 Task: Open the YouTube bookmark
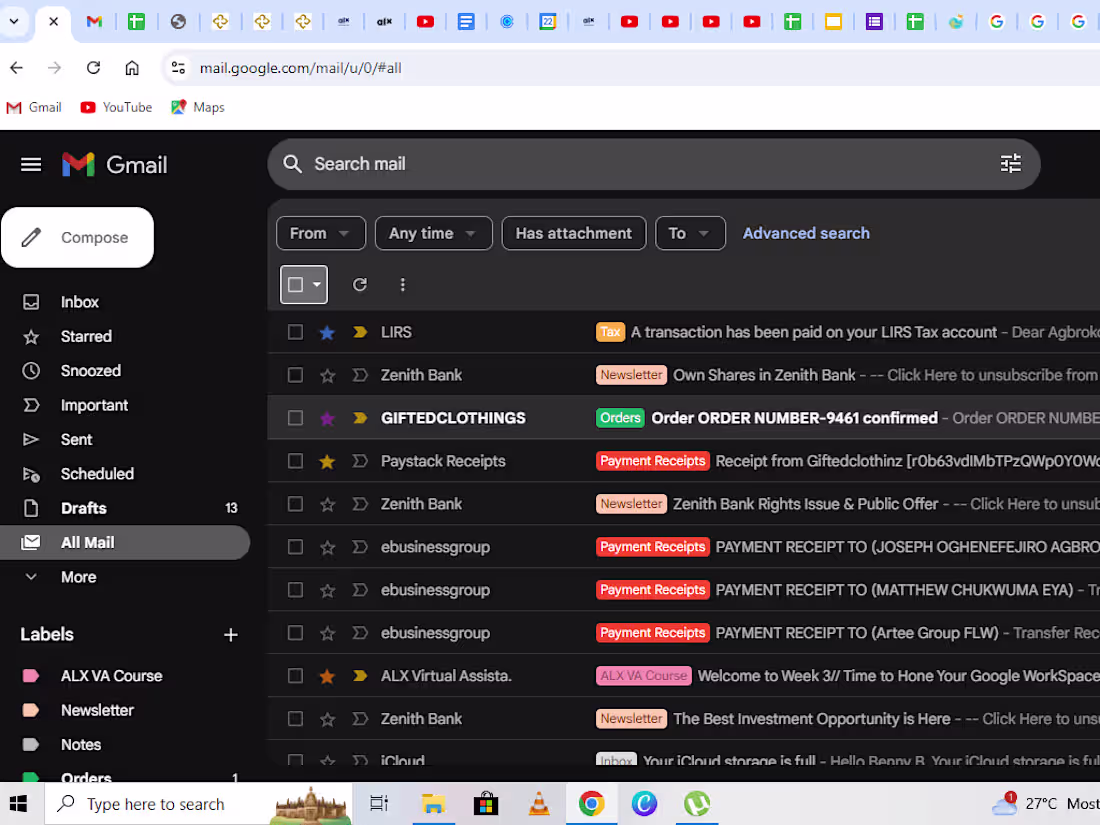pos(116,107)
